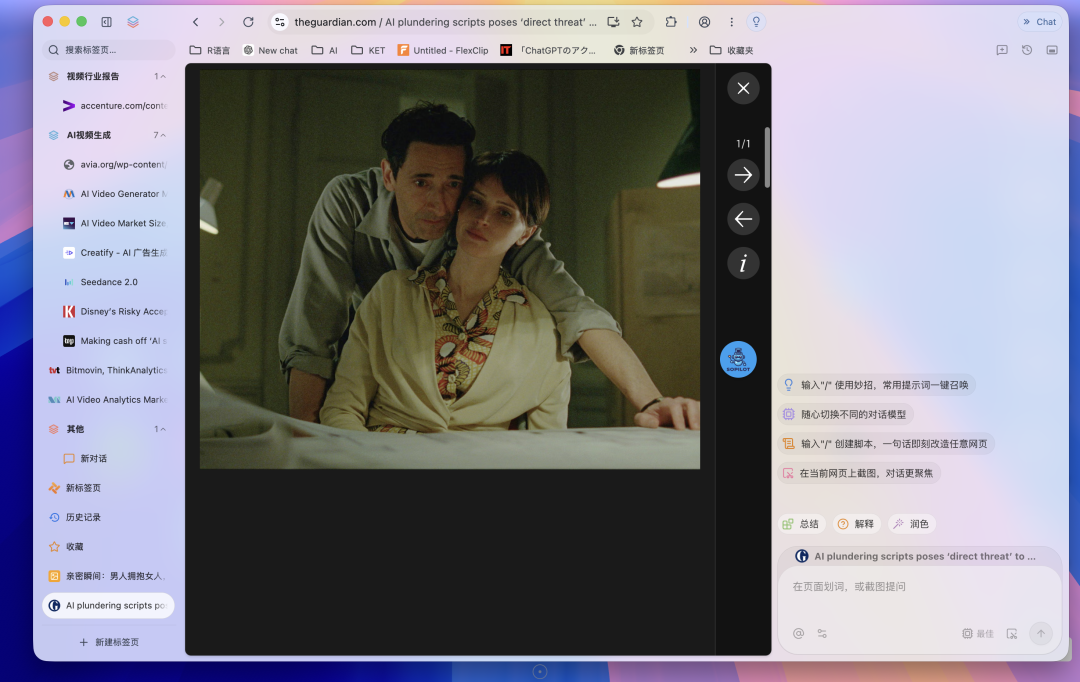1080x682 pixels.
Task: Click the 总结 summarize button
Action: [802, 524]
